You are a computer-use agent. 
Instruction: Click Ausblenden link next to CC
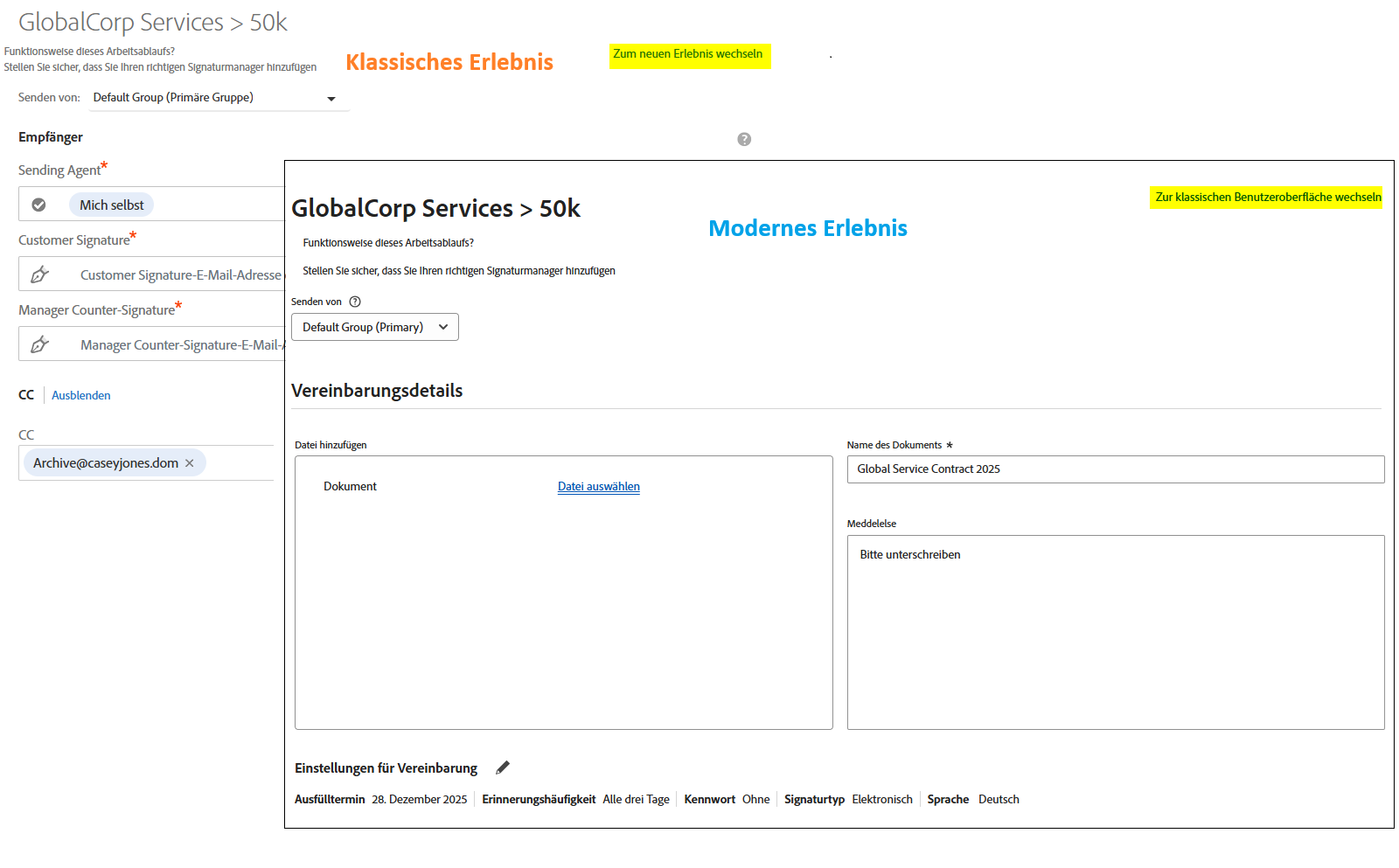point(81,395)
